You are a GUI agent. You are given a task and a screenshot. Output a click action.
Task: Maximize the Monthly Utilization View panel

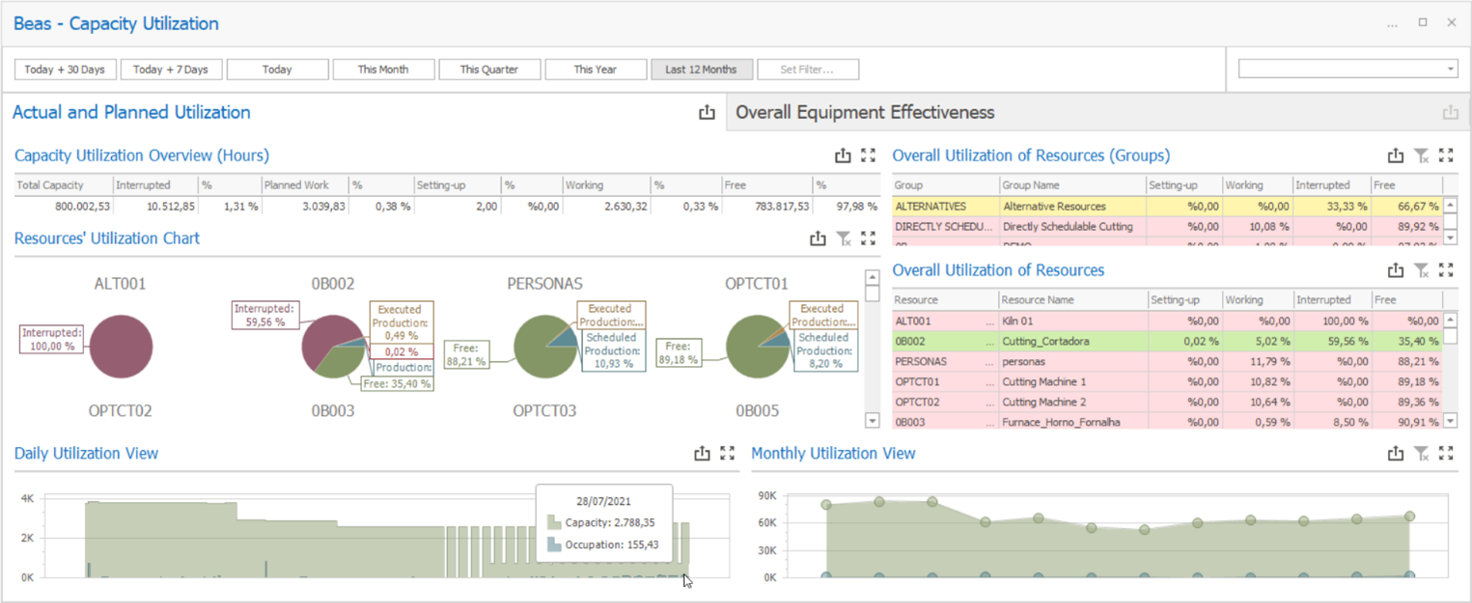1446,454
